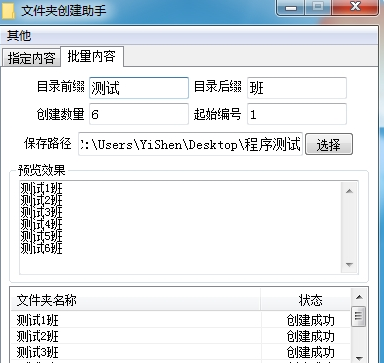Focus the 起始编号 field
Image resolution: width=384 pixels, height=363 pixels.
[x=297, y=114]
